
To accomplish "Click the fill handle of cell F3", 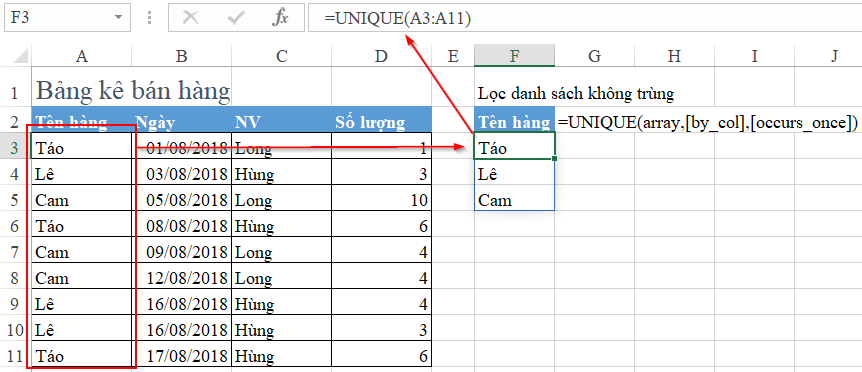I will [x=555, y=159].
